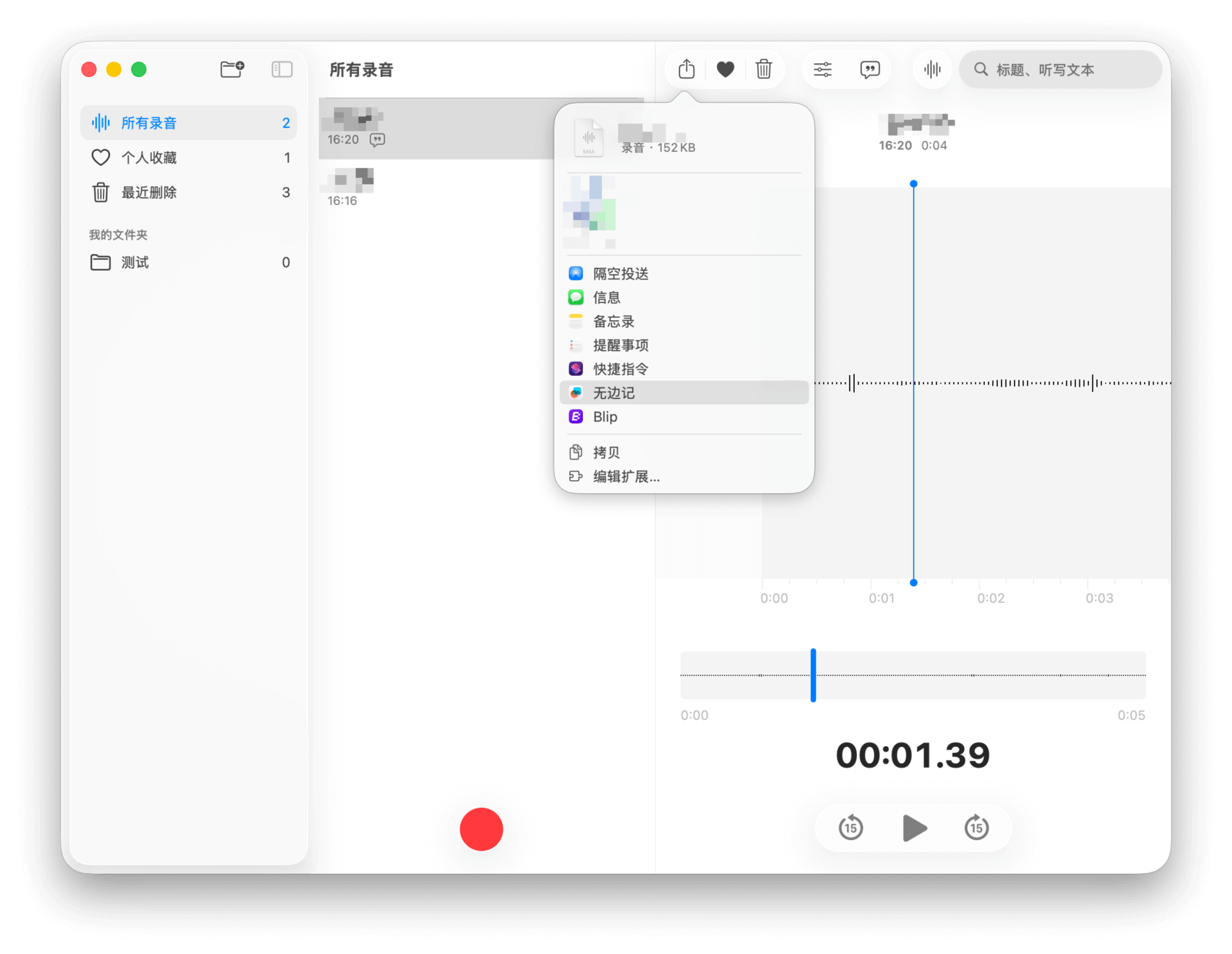This screenshot has height=954, width=1232.
Task: Choose 隔空投送 in share menu
Action: 620,274
